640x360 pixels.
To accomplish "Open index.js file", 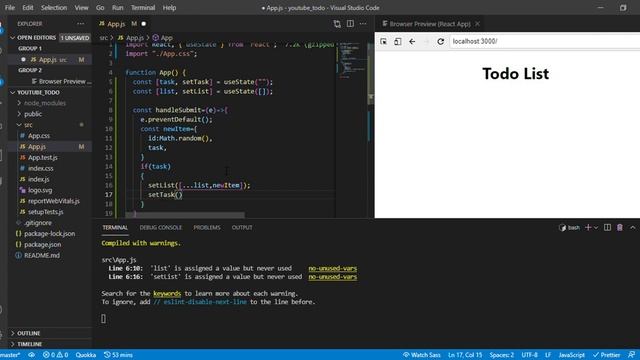I will tap(50, 179).
